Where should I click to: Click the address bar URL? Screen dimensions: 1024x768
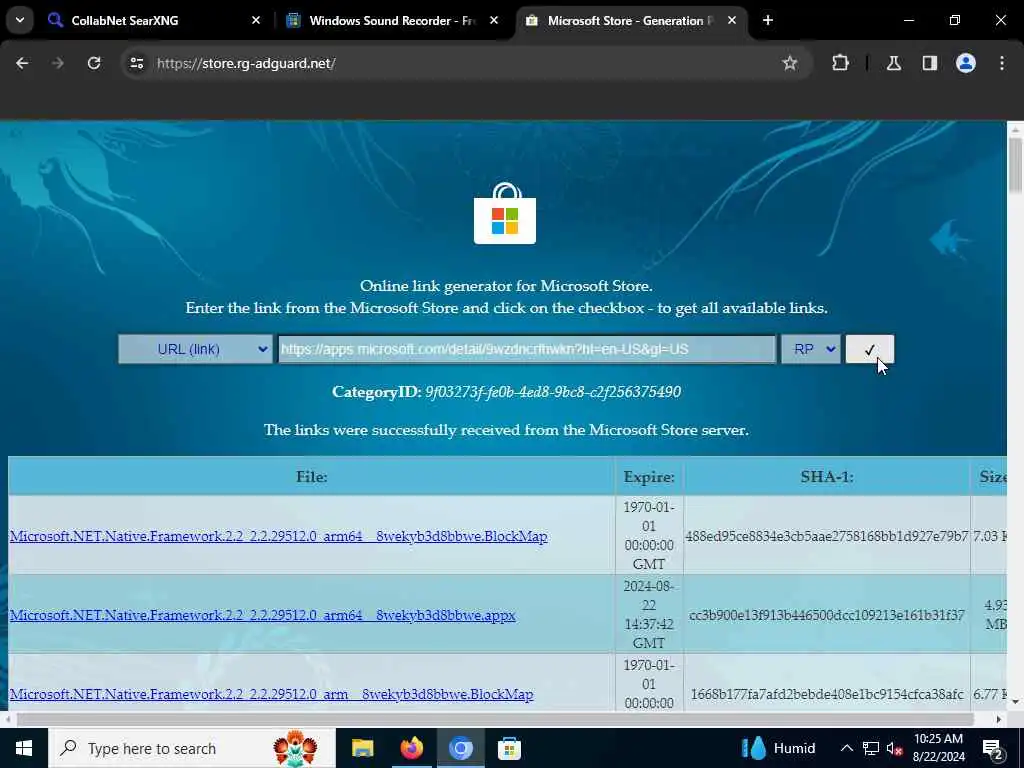[x=246, y=63]
